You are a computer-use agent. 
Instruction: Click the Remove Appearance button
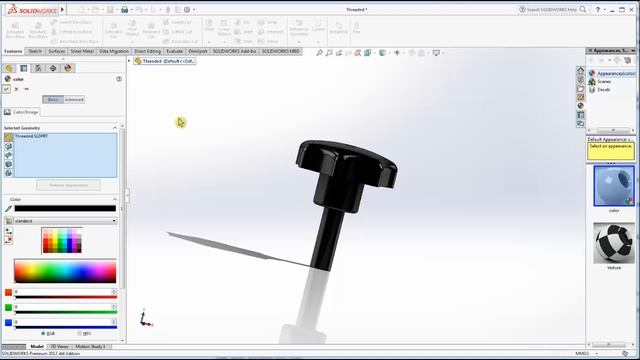coord(69,185)
